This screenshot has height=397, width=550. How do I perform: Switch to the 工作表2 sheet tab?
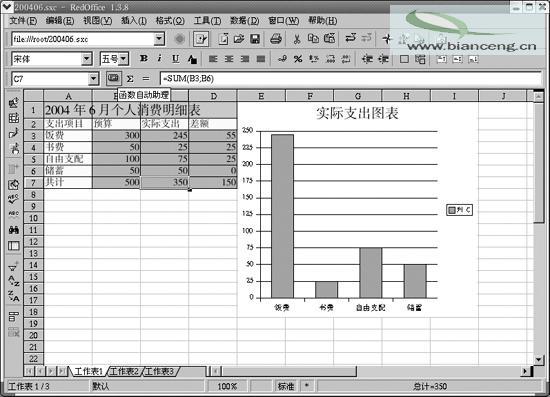click(x=123, y=371)
